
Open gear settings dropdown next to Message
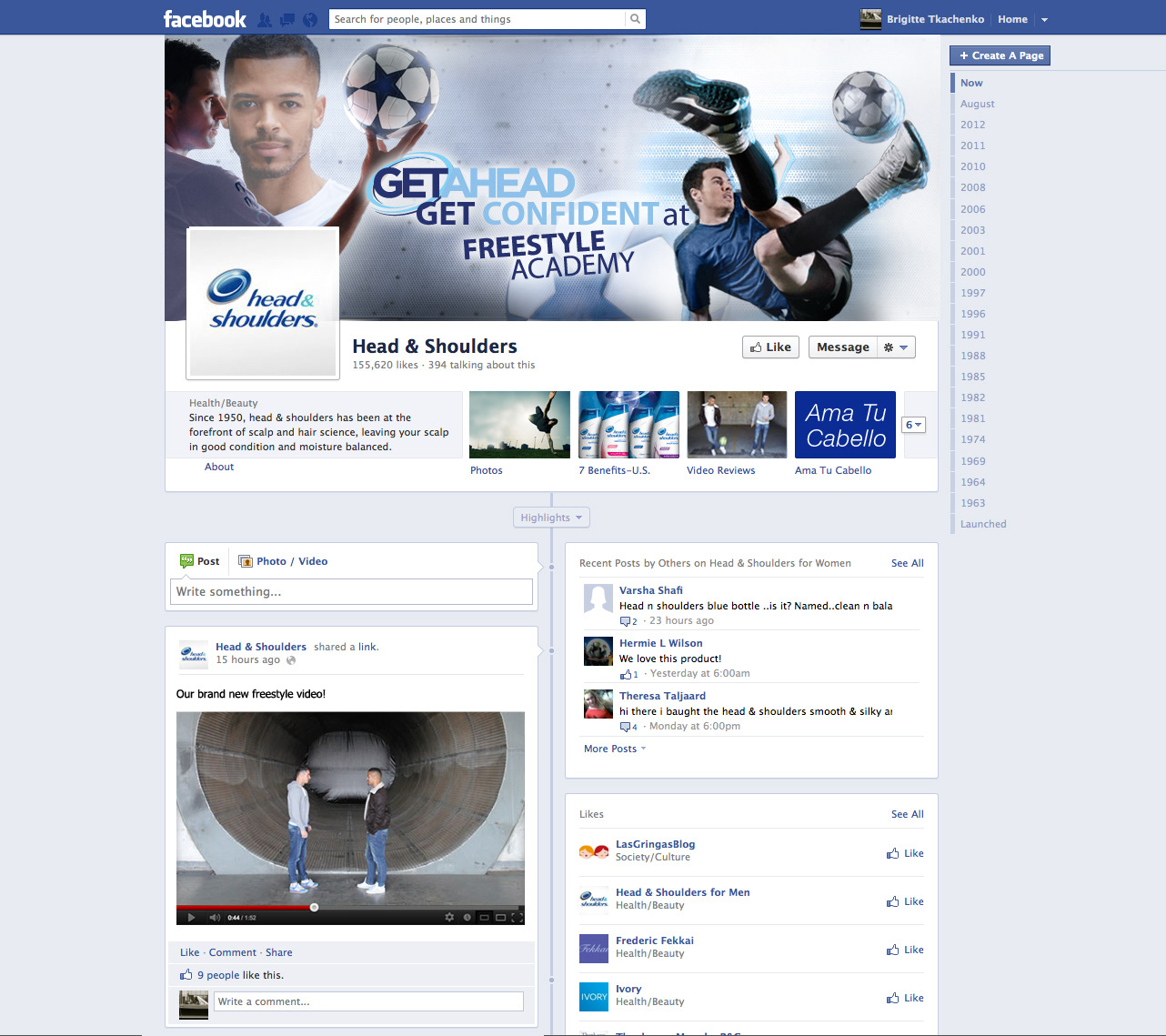pos(896,347)
